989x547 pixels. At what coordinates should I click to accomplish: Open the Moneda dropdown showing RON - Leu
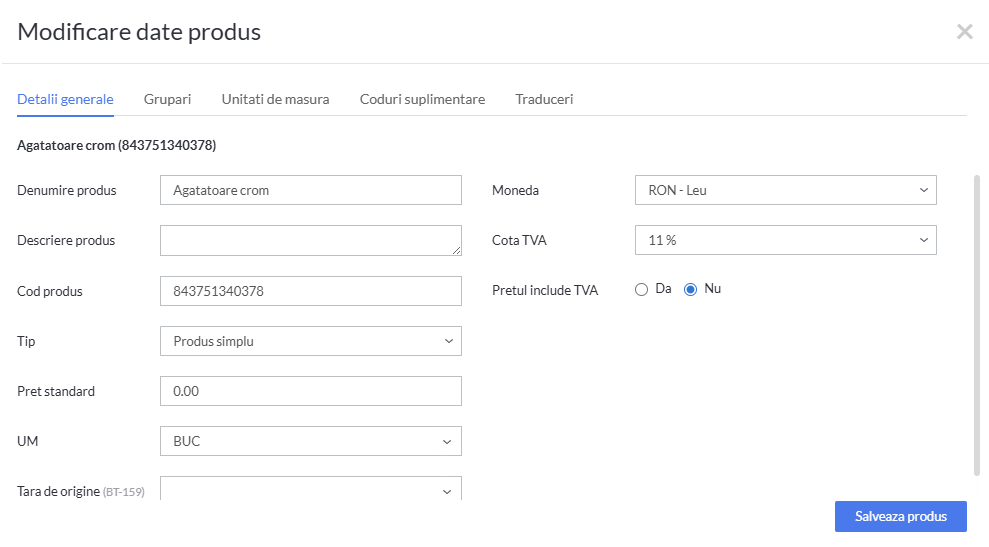pyautogui.click(x=785, y=190)
